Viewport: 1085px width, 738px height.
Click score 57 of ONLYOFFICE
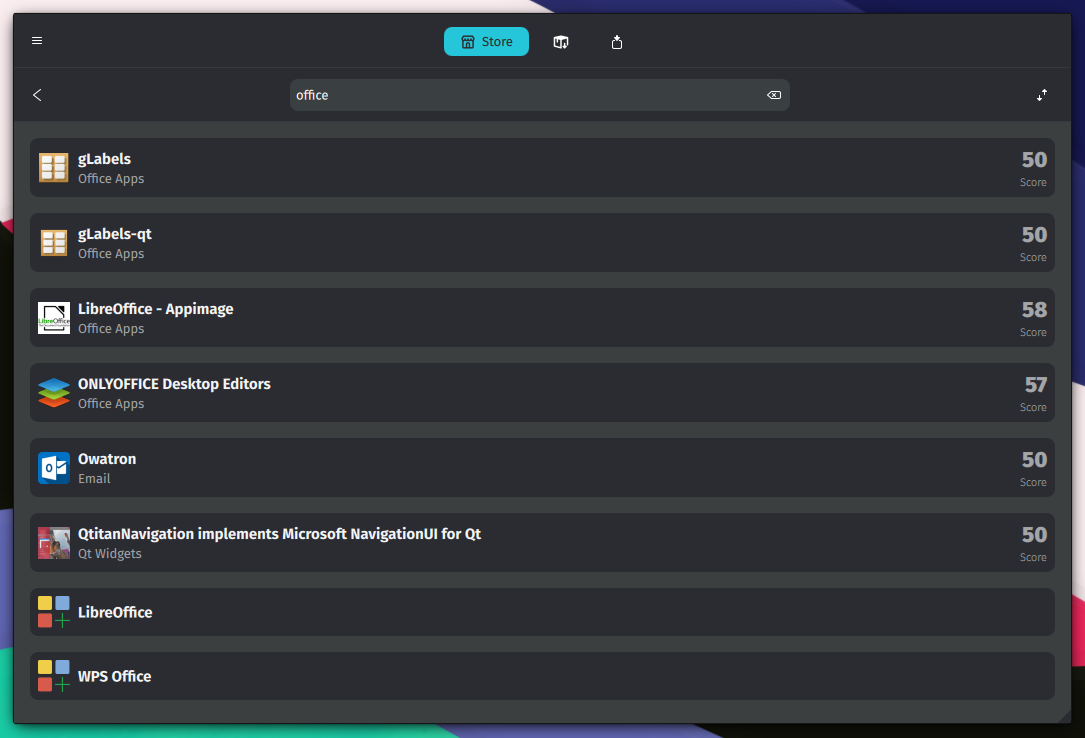click(1036, 385)
